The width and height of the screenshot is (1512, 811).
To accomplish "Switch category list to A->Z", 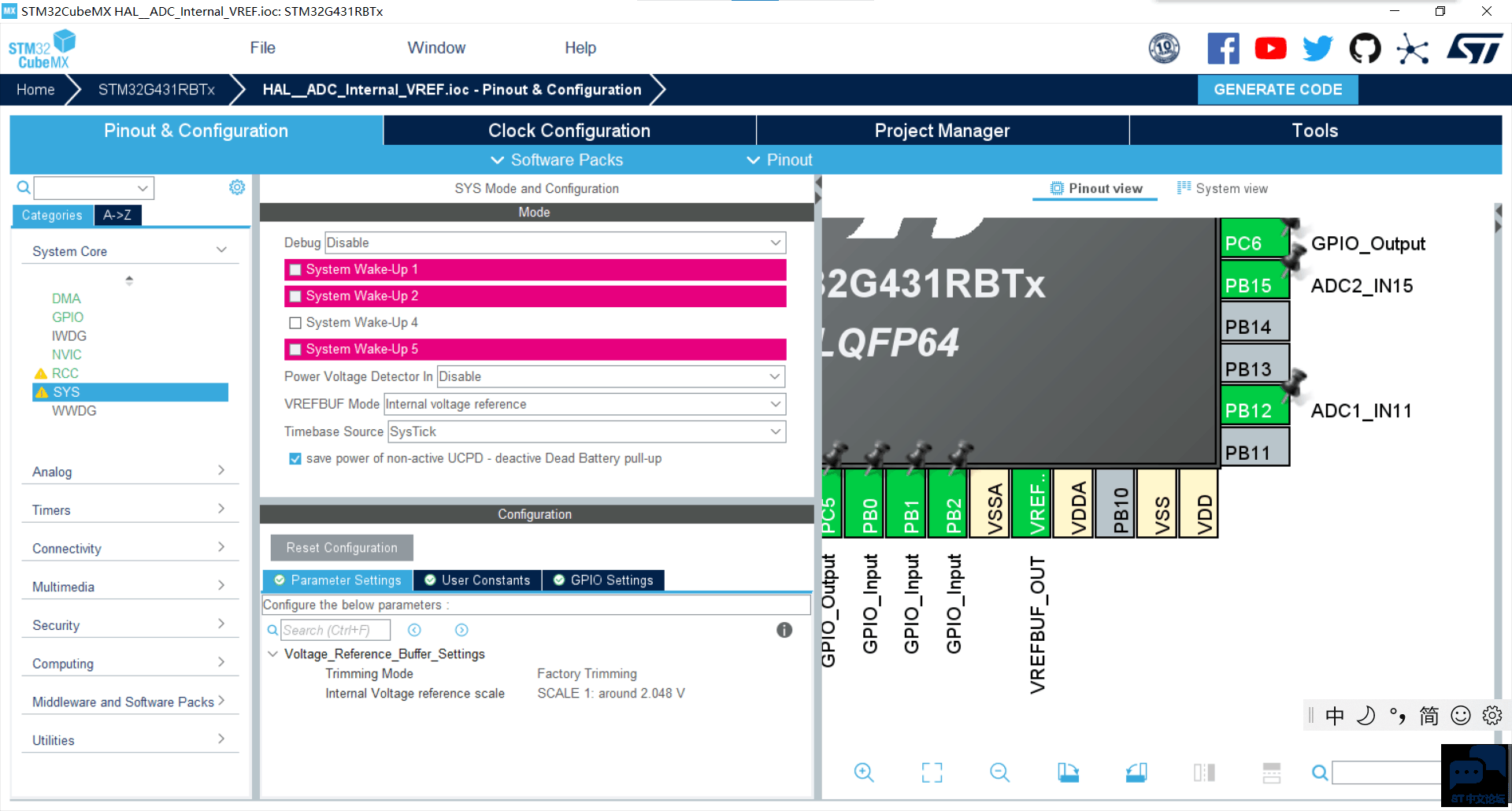I will 117,215.
